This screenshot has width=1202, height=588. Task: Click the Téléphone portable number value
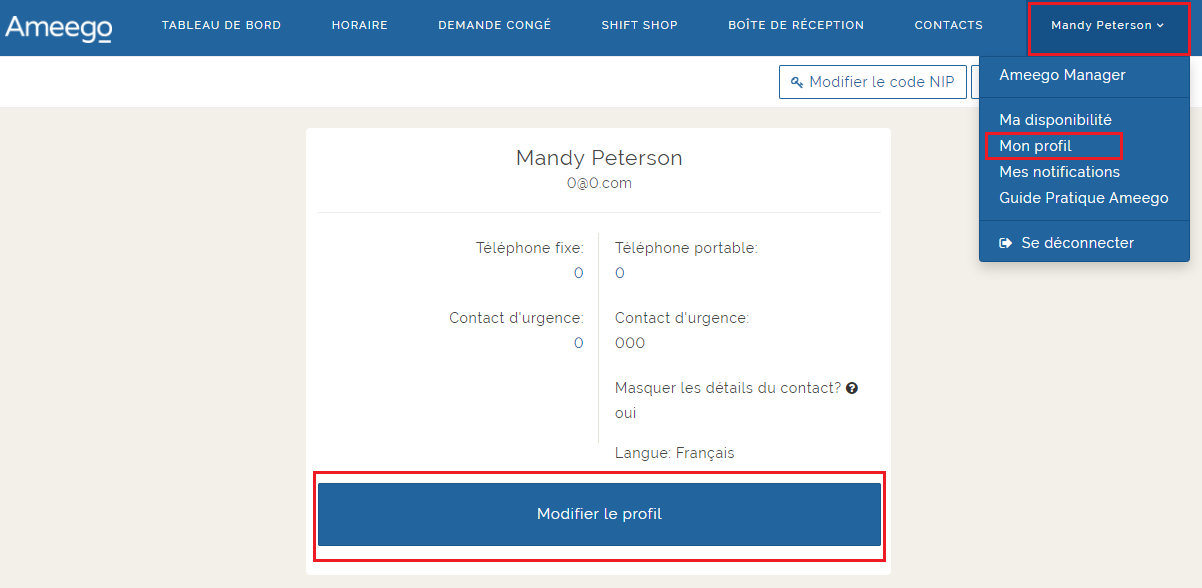pos(620,273)
